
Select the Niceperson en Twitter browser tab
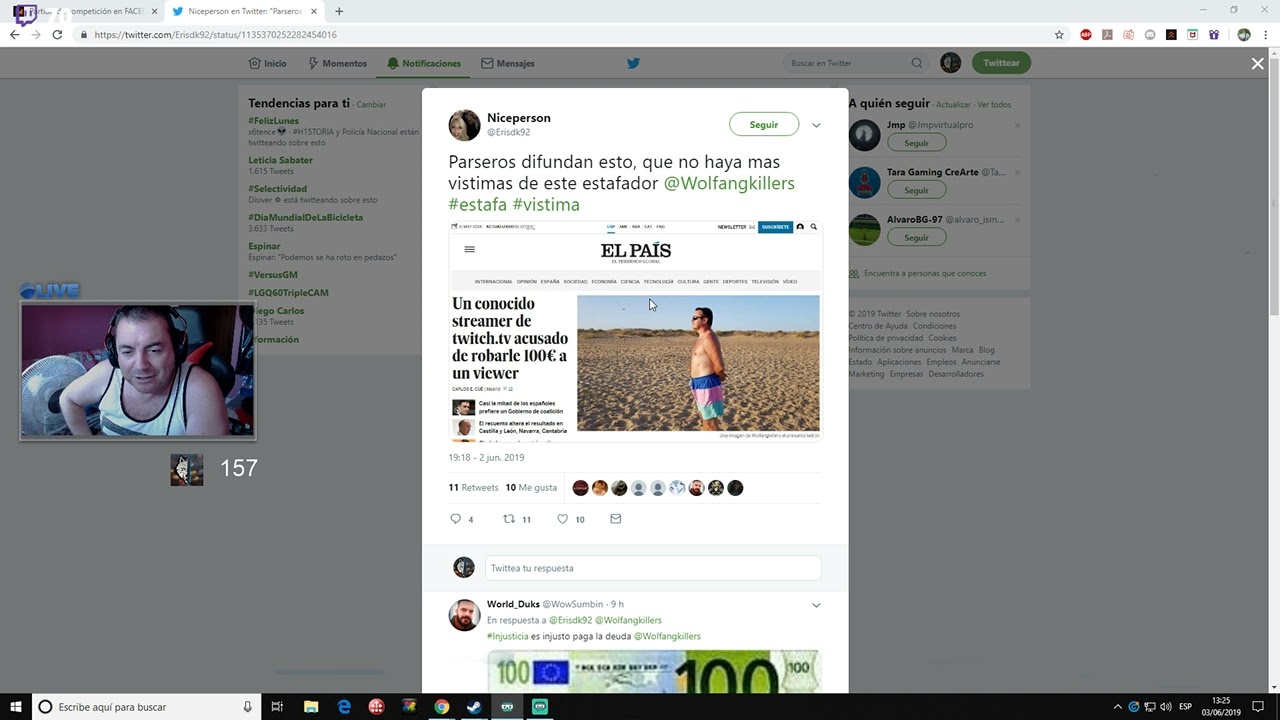coord(245,11)
